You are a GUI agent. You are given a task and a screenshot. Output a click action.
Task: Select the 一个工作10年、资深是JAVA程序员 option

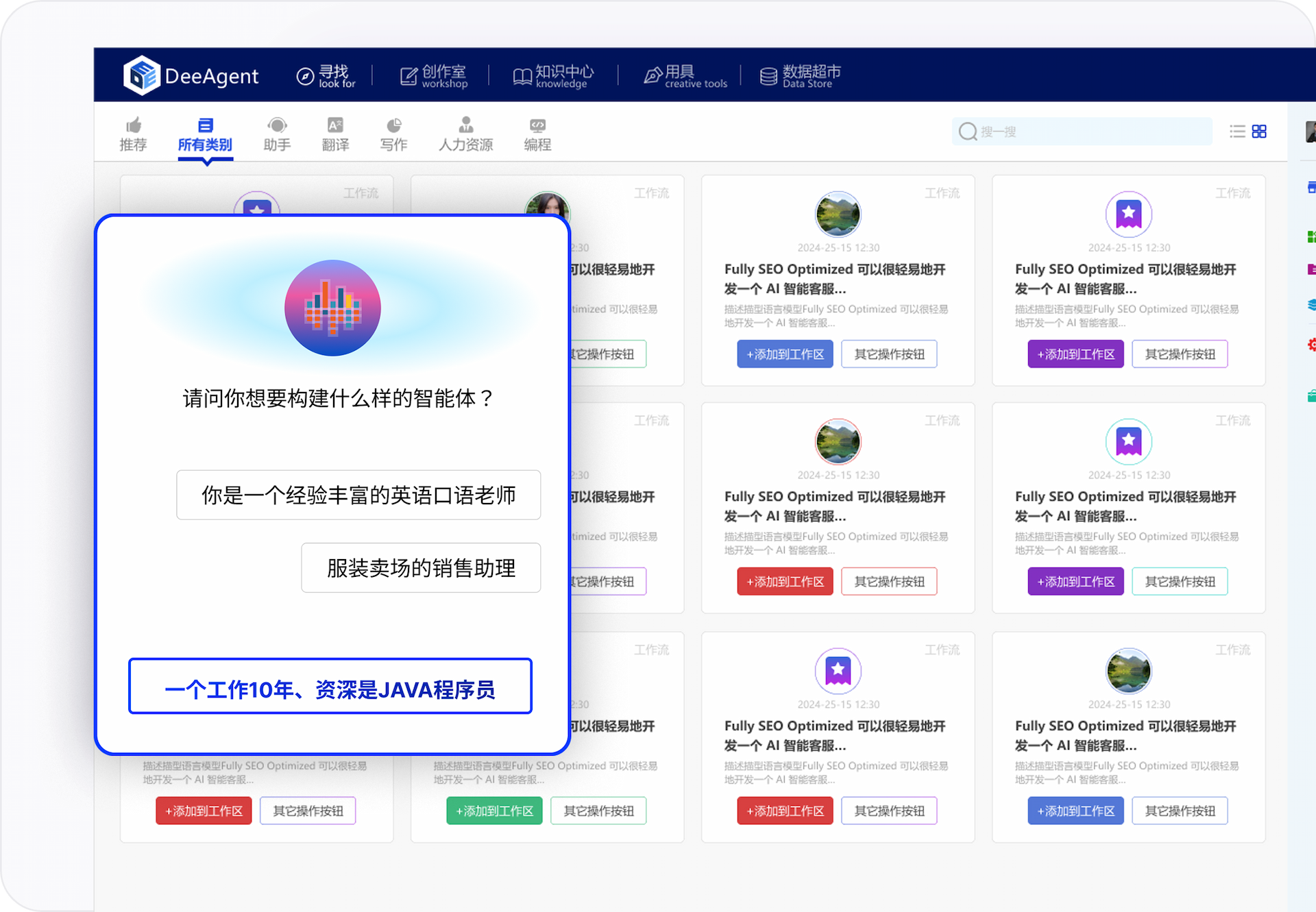(x=330, y=686)
